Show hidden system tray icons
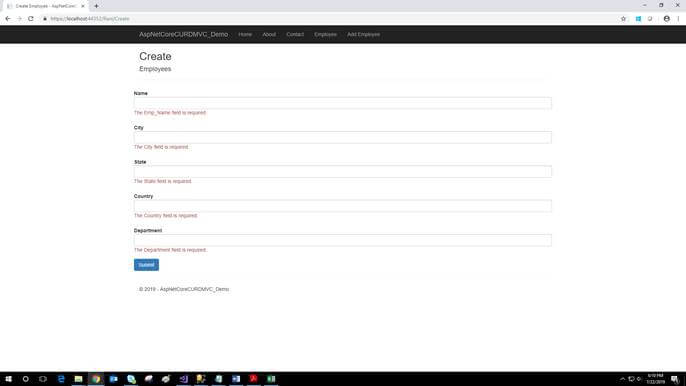Image resolution: width=686 pixels, height=386 pixels. [x=622, y=379]
